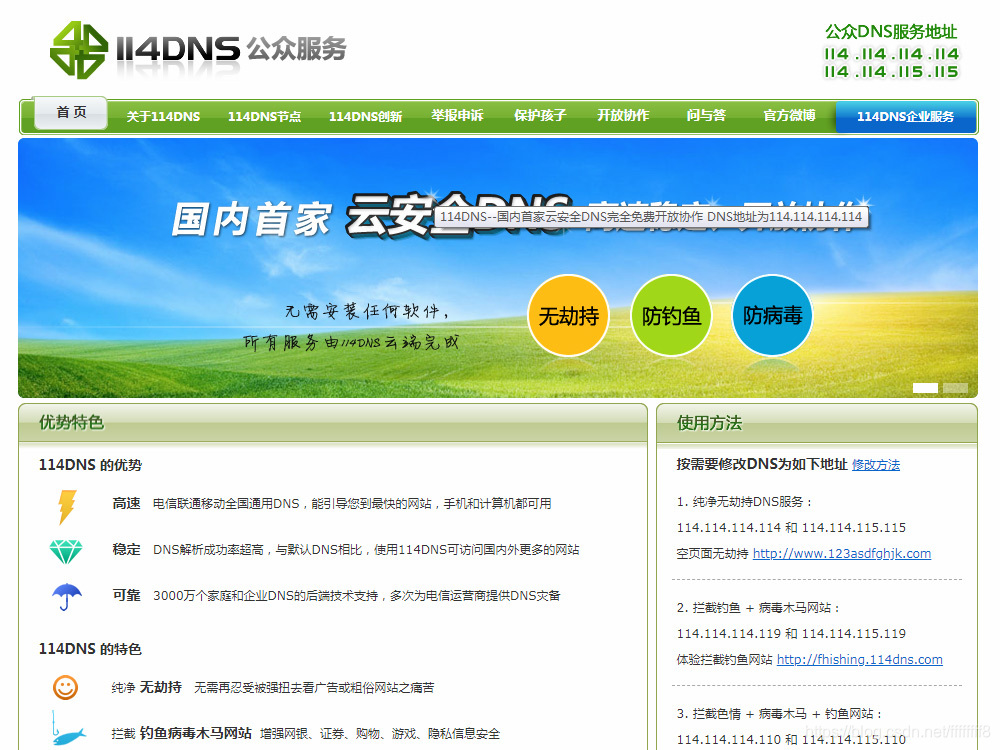
Task: Click the 电信联通移动全国通用DNS description
Action: (x=352, y=504)
